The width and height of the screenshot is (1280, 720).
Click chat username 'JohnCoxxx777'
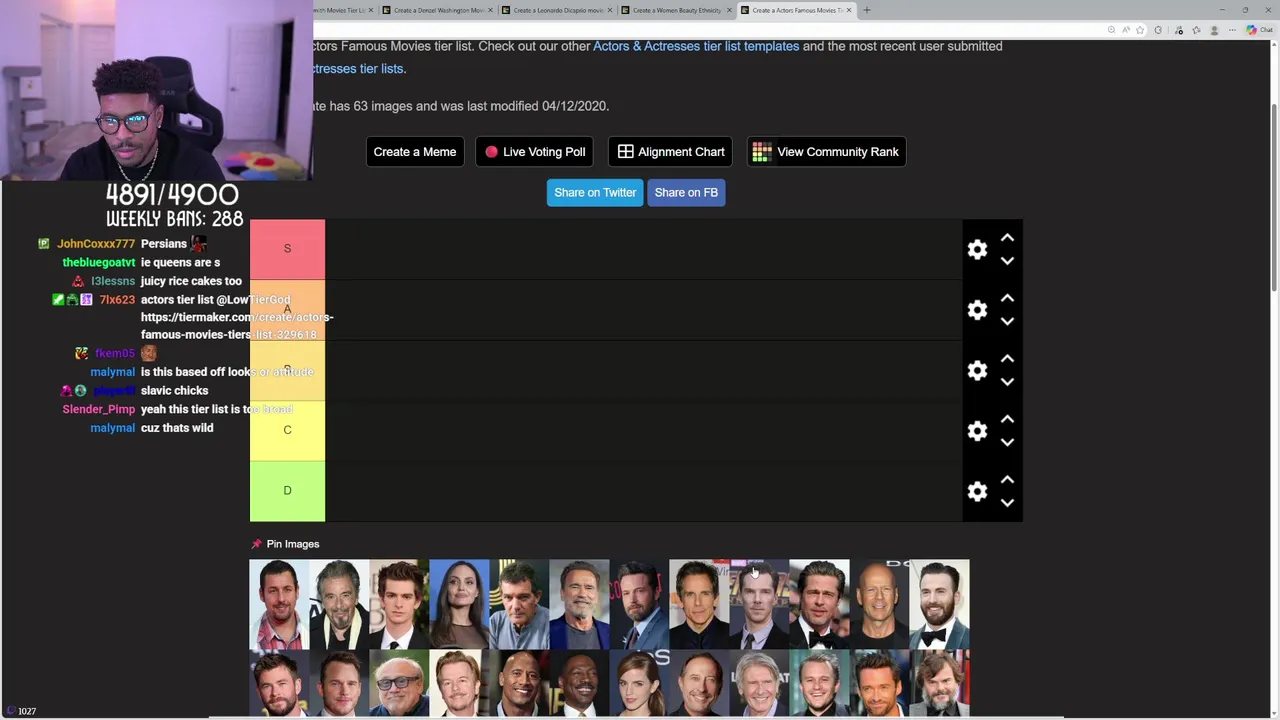96,244
